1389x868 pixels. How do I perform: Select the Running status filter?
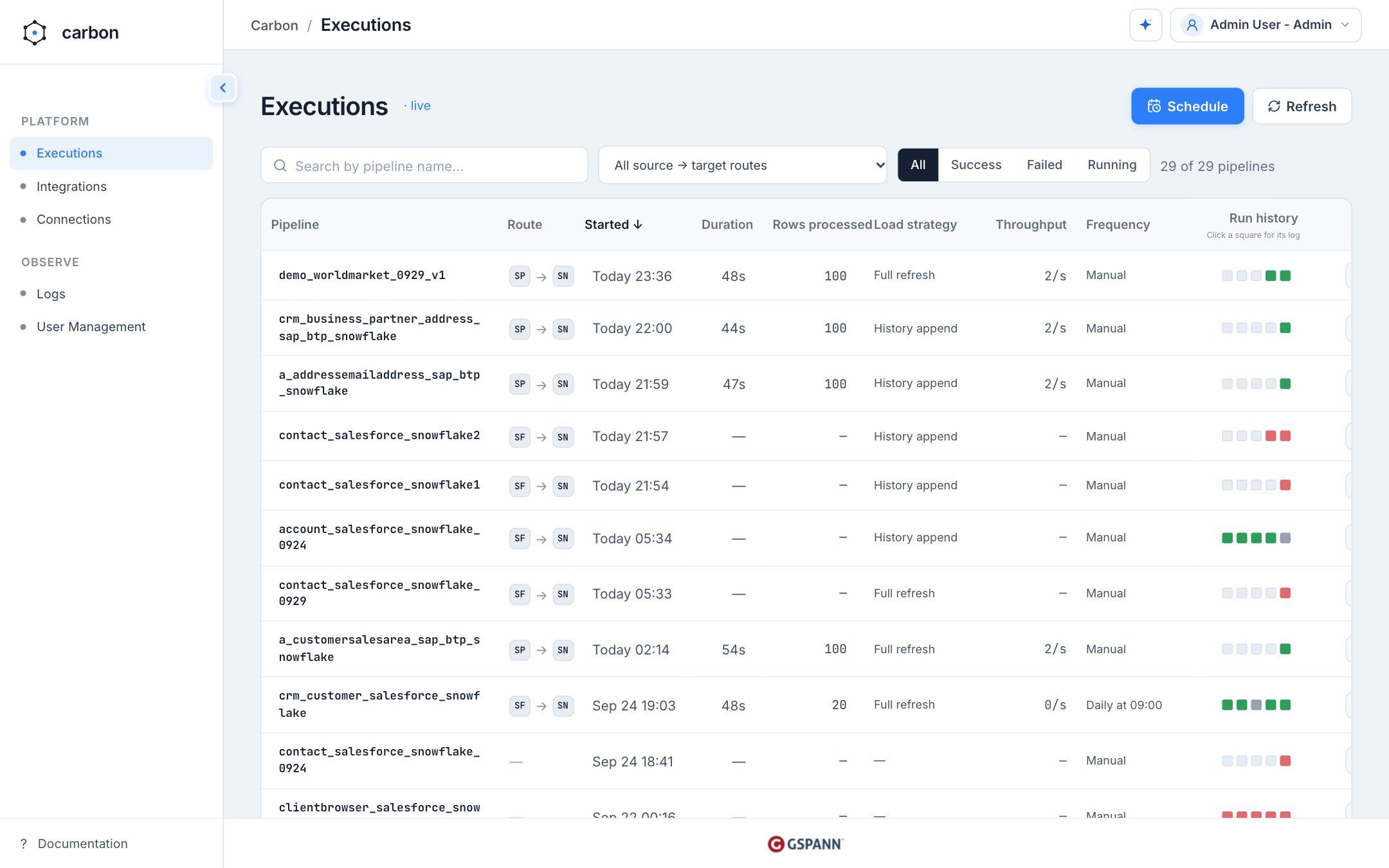1112,165
